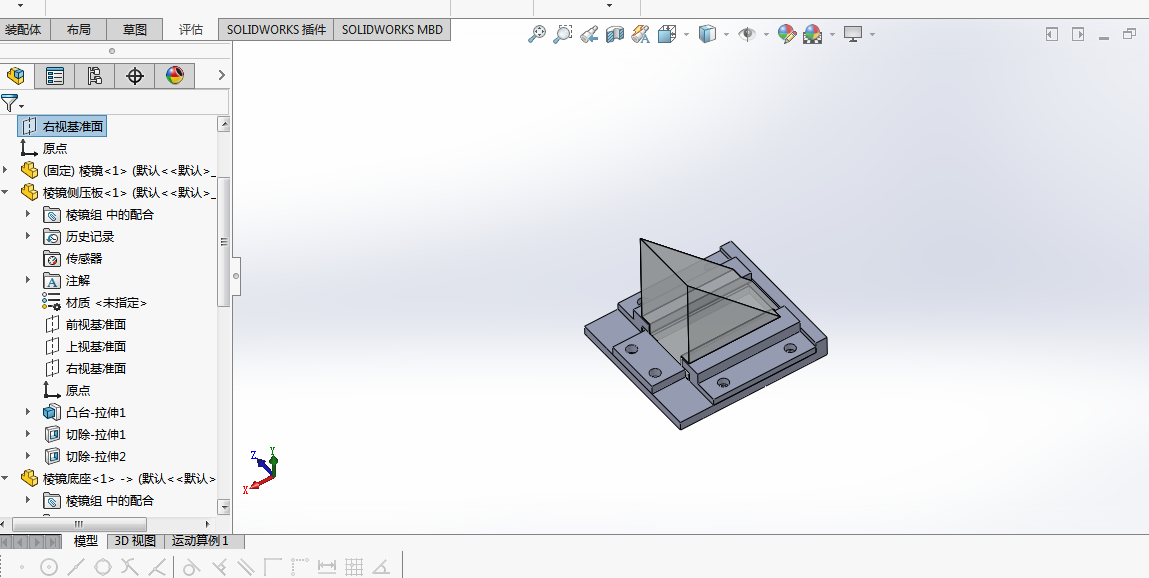This screenshot has height=578, width=1149.
Task: Toggle parallel snap icon
Action: tap(245, 566)
